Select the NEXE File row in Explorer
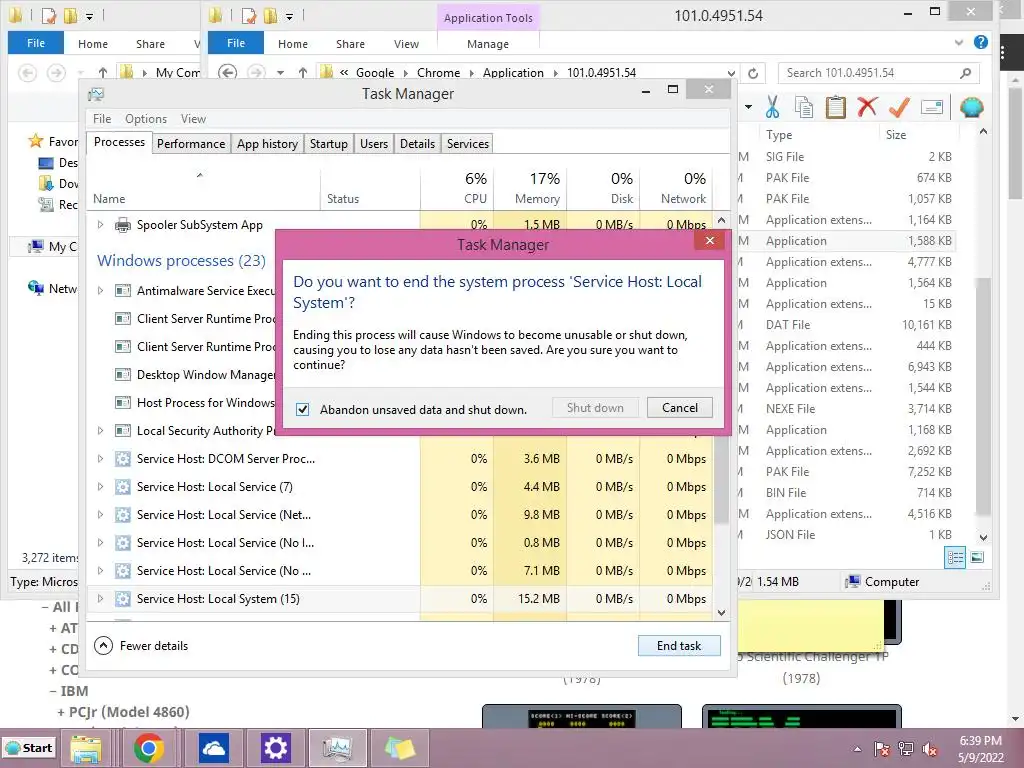Viewport: 1024px width, 768px height. (x=846, y=409)
